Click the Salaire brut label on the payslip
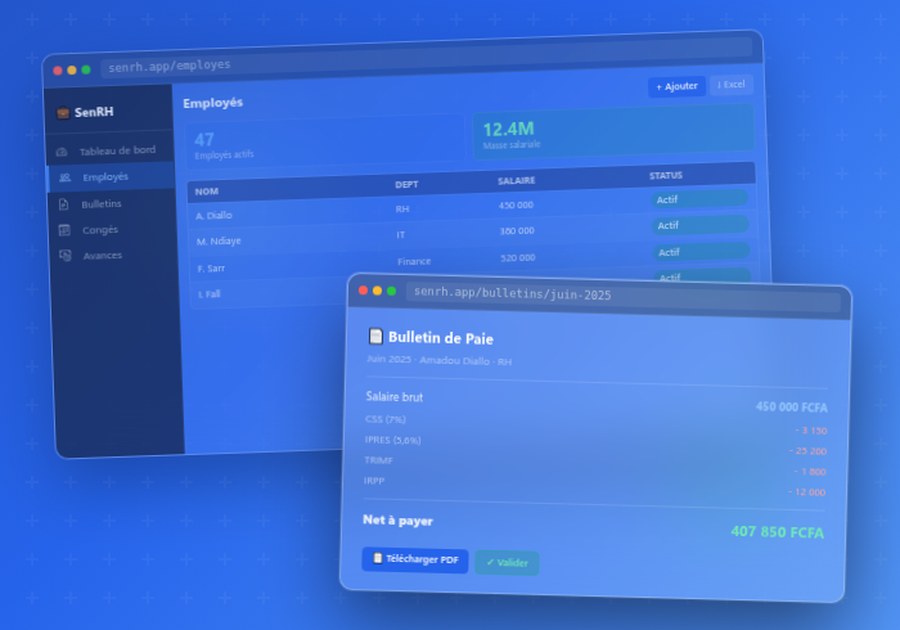The image size is (900, 630). tap(394, 396)
